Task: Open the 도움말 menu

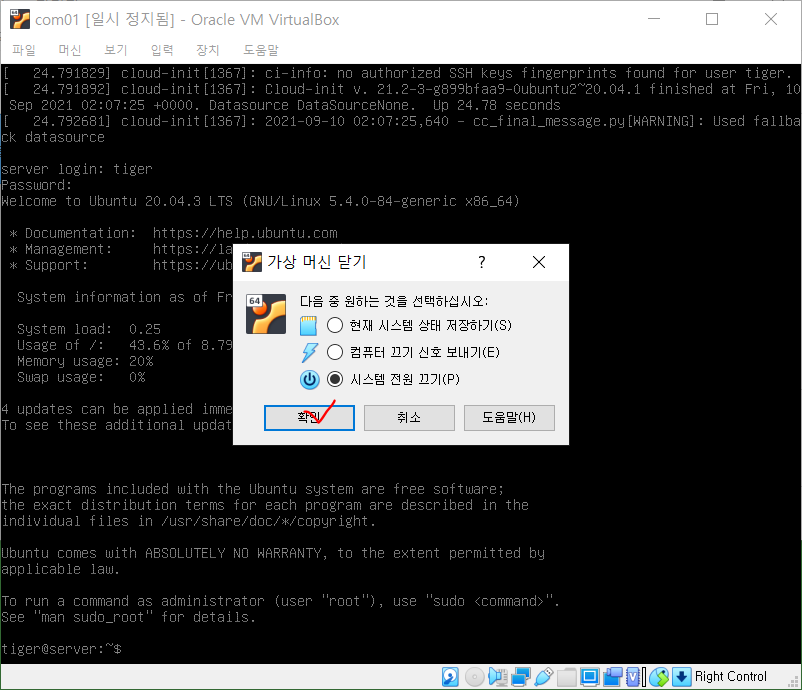Action: 261,50
